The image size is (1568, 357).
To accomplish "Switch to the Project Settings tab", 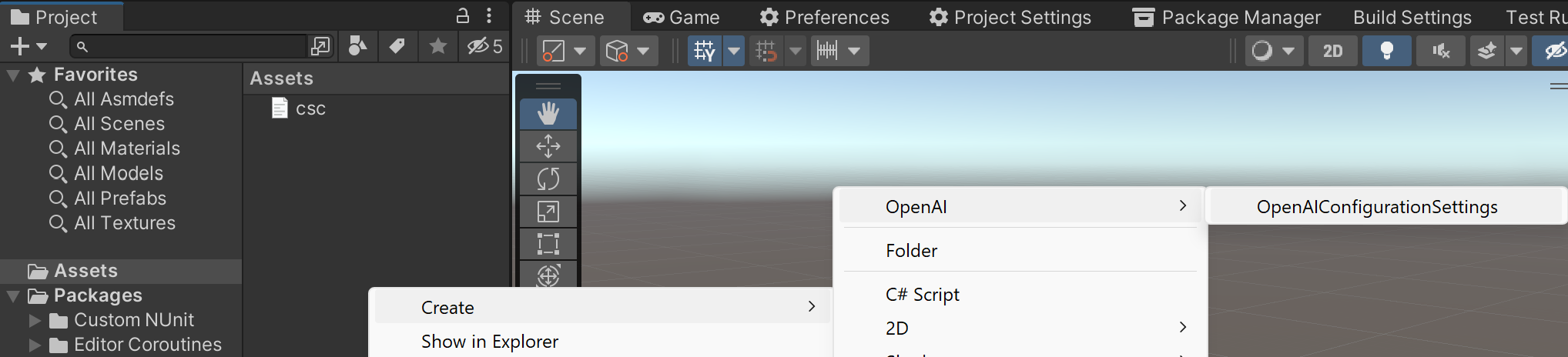I will coord(1010,17).
